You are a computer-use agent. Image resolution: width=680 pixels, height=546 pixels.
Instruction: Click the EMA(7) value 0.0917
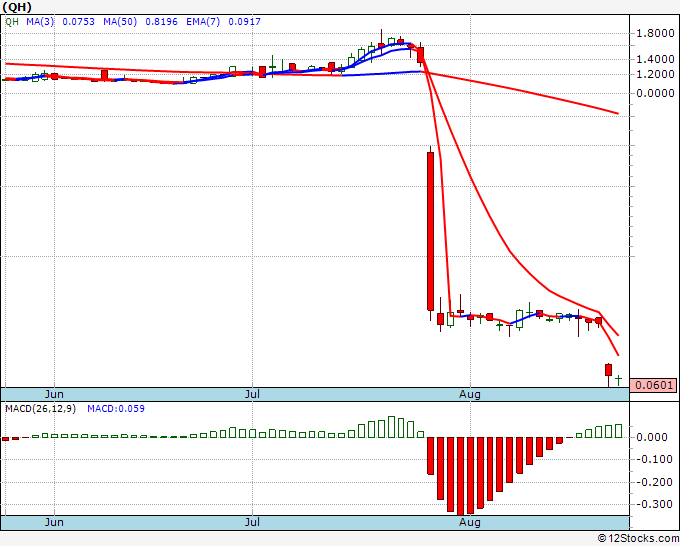[245, 21]
